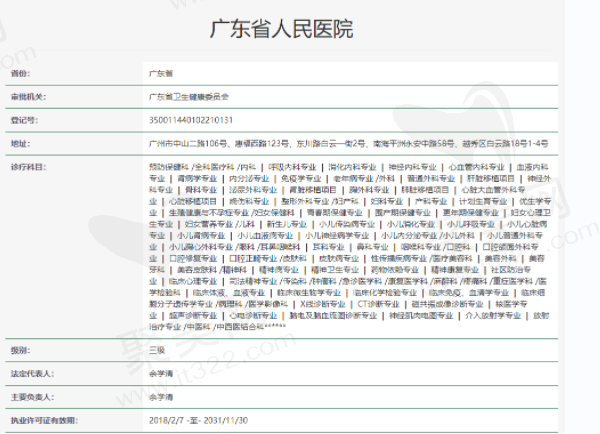
Task: Select the 超声诊断专业 entry
Action: (x=193, y=316)
